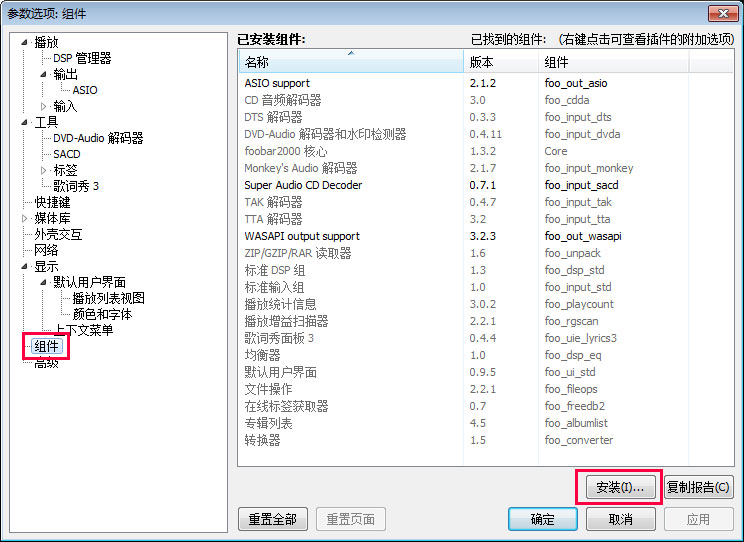The height and width of the screenshot is (542, 744).
Task: Collapse the 默认用户界面 tree node
Action: tap(44, 282)
